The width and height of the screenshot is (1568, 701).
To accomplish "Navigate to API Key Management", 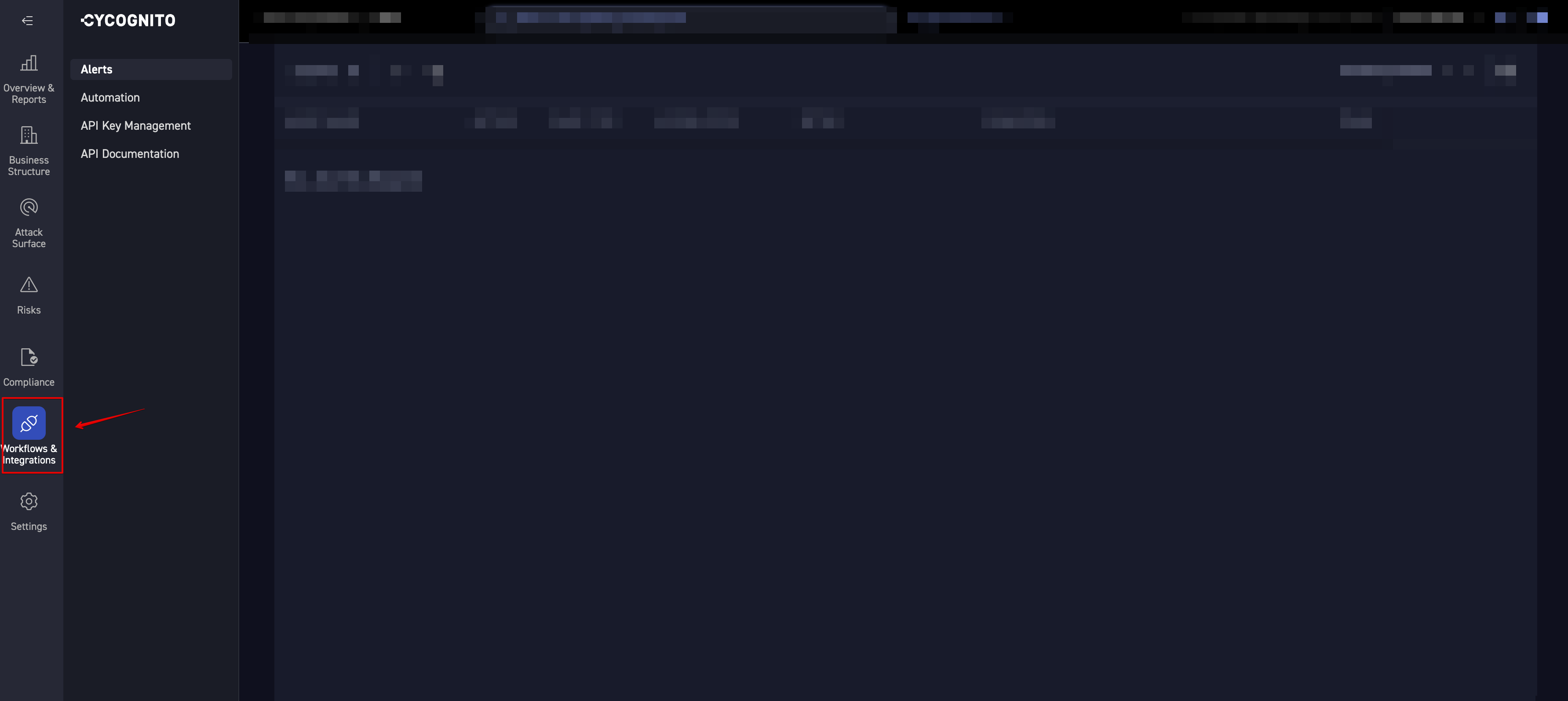I will pos(135,125).
